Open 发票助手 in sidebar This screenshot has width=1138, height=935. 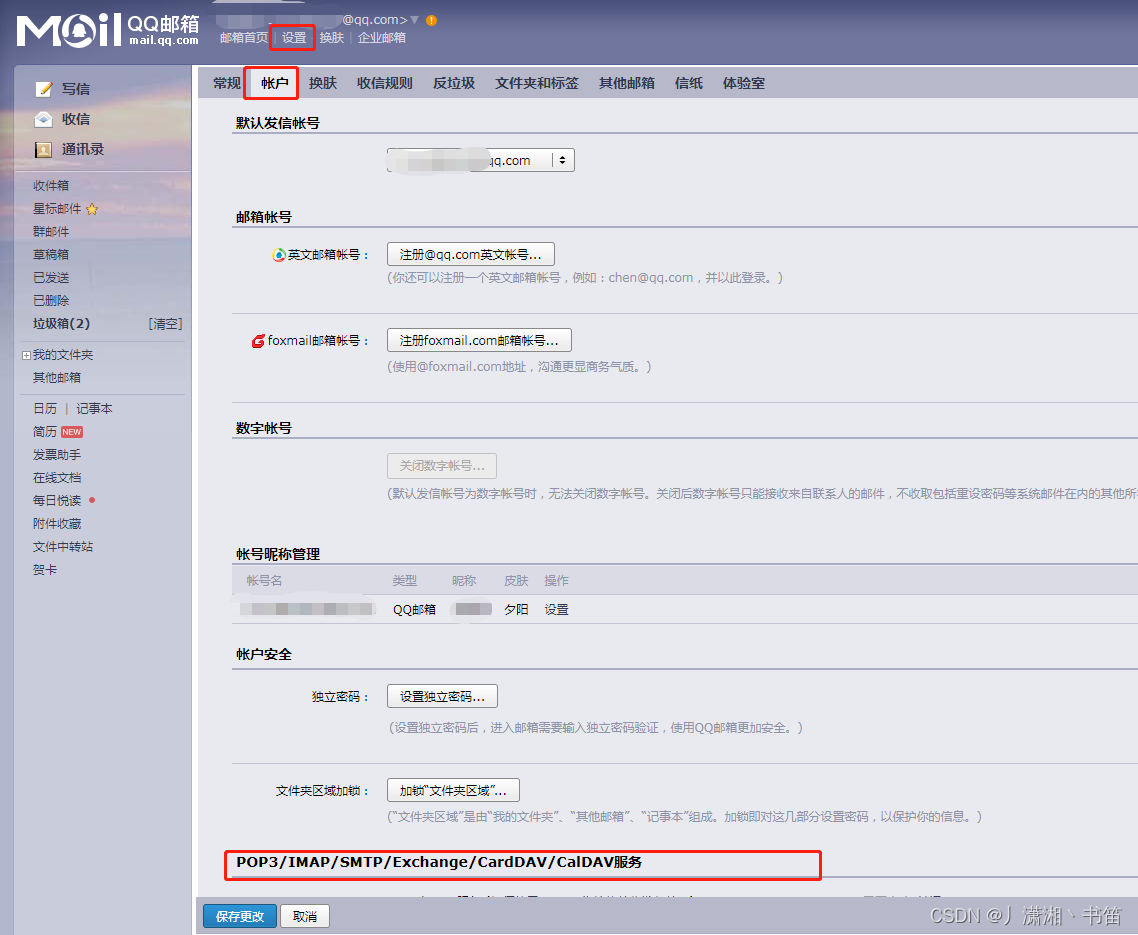click(x=57, y=454)
